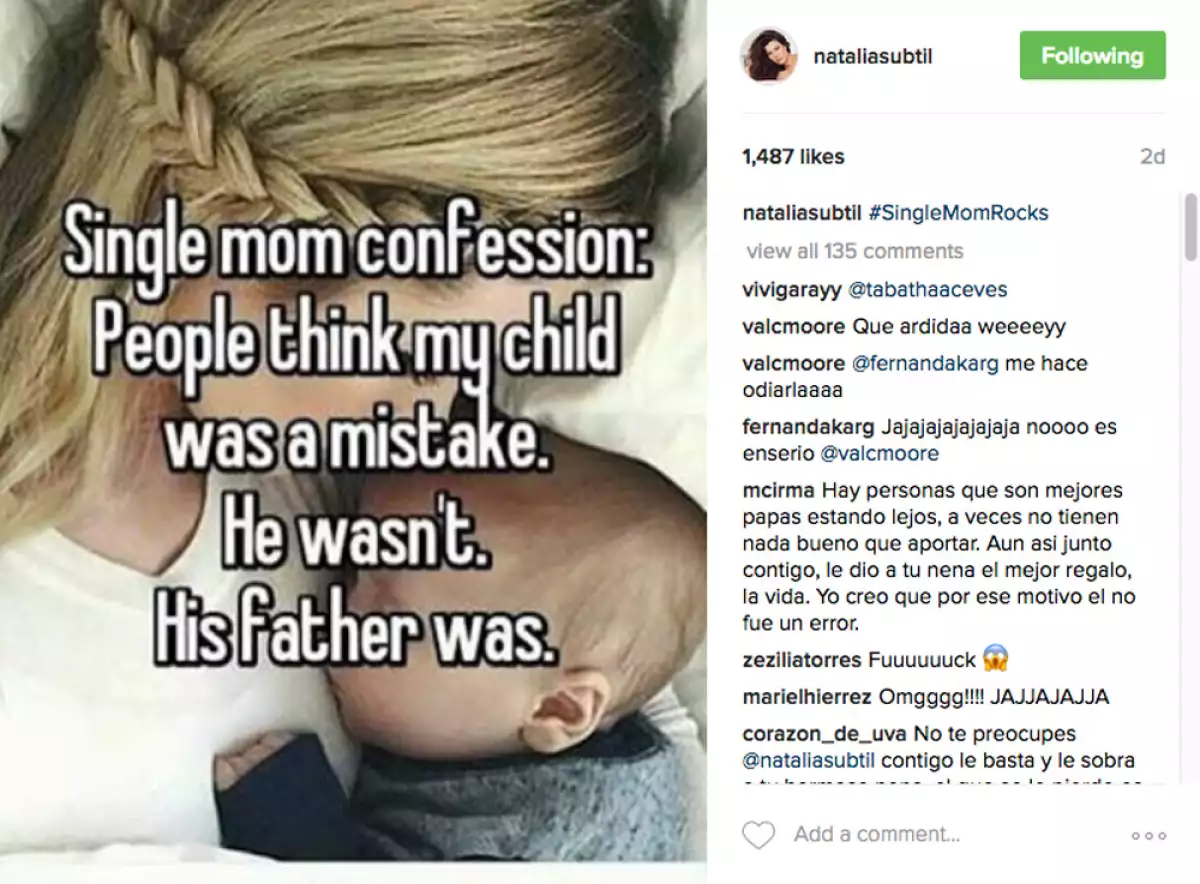Click the 1,487 likes count
The height and width of the screenshot is (884, 1200).
coord(793,157)
